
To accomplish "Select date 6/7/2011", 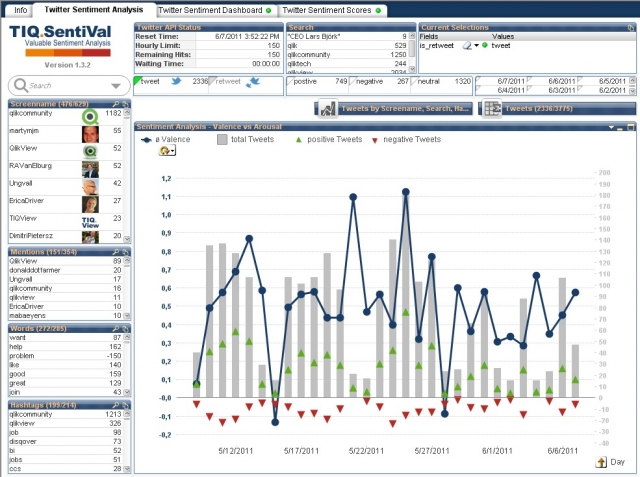I will click(501, 81).
